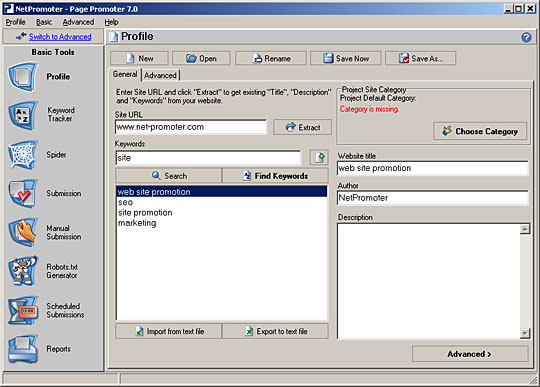The image size is (540, 387).
Task: Open the Advanced menu in menu bar
Action: pyautogui.click(x=78, y=22)
